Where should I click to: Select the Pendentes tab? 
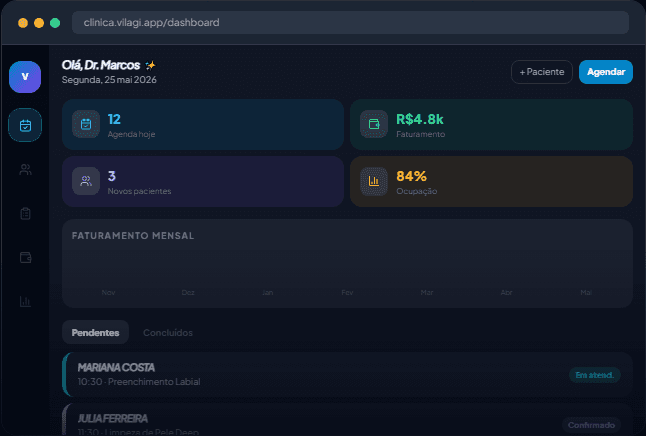pyautogui.click(x=96, y=332)
